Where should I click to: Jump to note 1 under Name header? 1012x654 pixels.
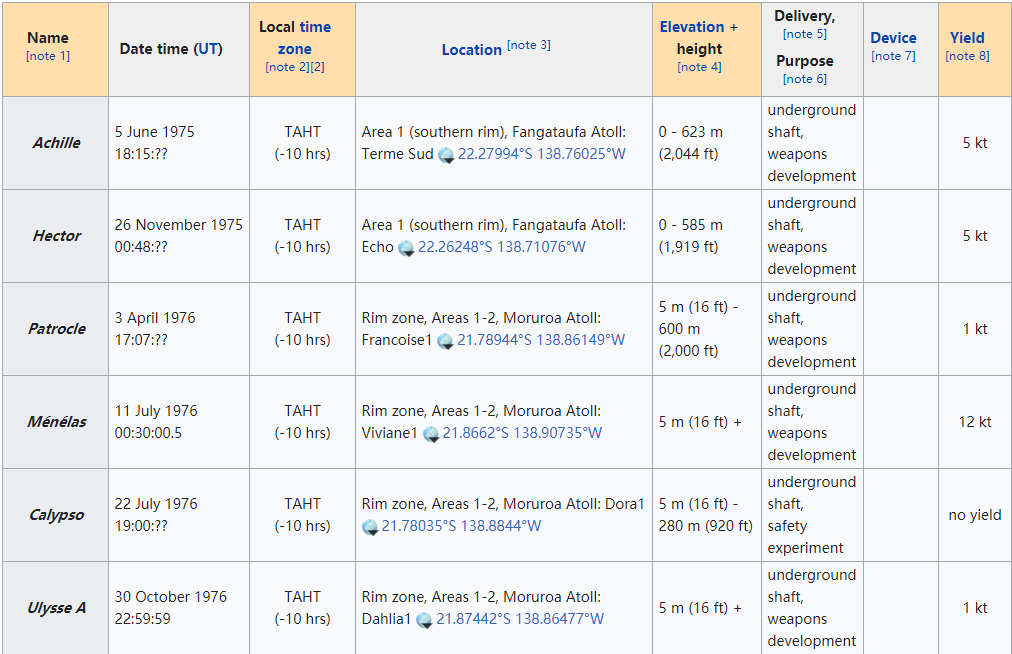click(48, 56)
